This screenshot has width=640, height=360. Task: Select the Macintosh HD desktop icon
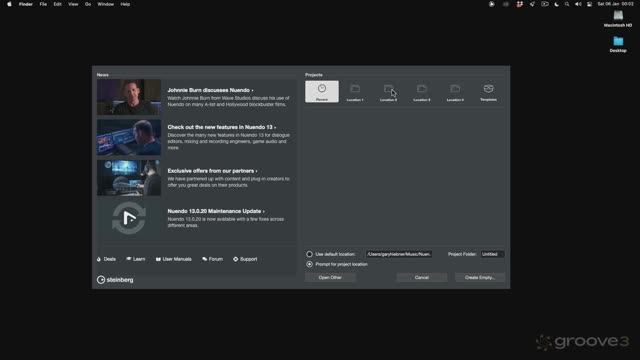pyautogui.click(x=618, y=19)
